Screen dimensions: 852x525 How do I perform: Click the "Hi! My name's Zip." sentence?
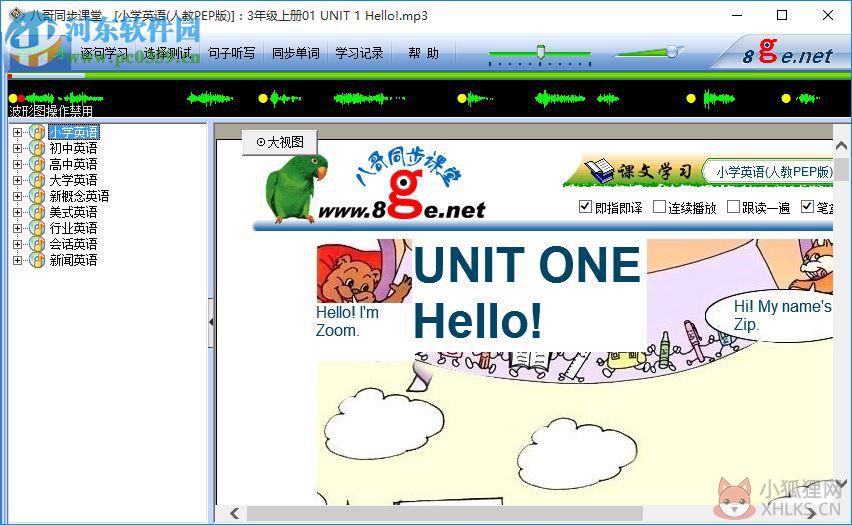pyautogui.click(x=782, y=315)
